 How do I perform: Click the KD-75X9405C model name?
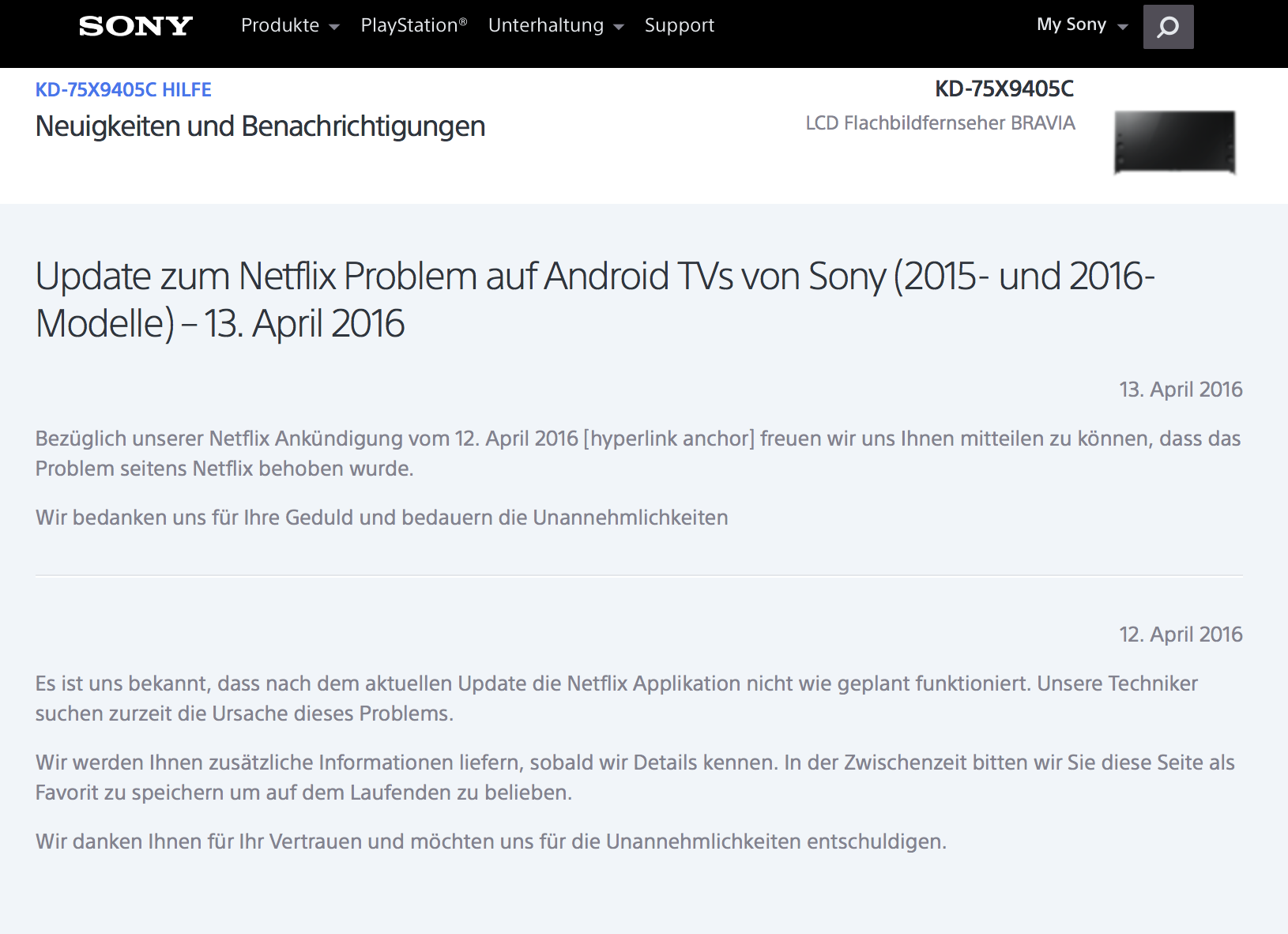pyautogui.click(x=1004, y=89)
